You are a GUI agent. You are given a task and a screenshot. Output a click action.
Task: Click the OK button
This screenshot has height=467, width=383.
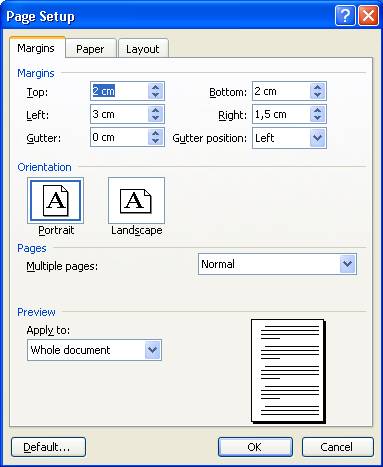click(x=255, y=447)
